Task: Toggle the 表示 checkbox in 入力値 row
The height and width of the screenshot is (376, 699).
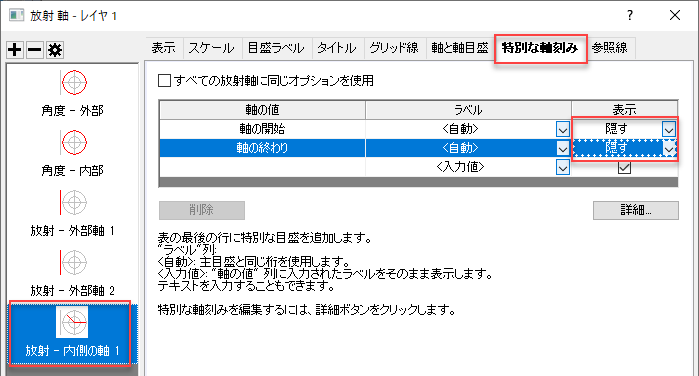Action: click(x=624, y=168)
